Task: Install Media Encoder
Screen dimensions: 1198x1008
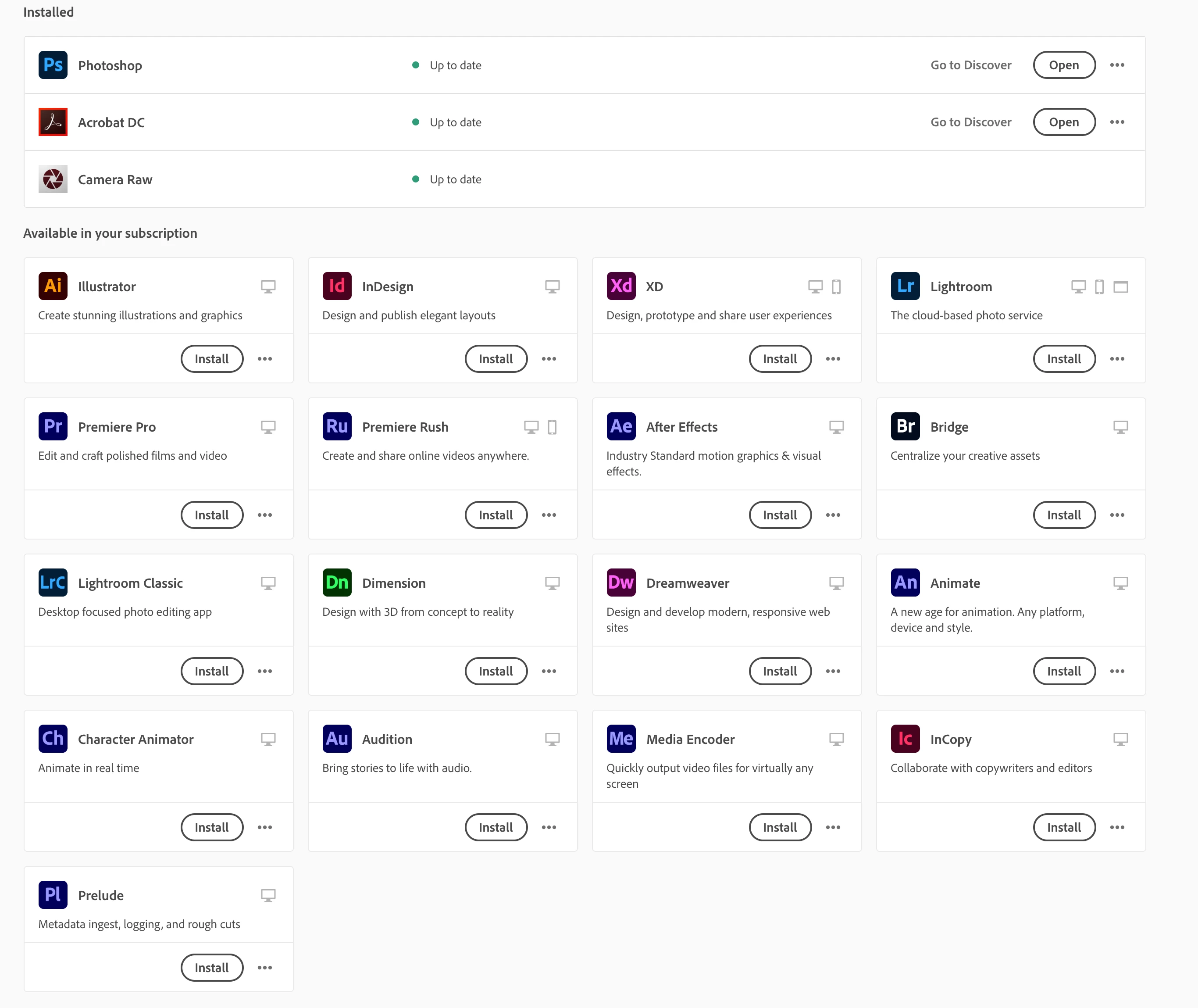Action: coord(780,827)
